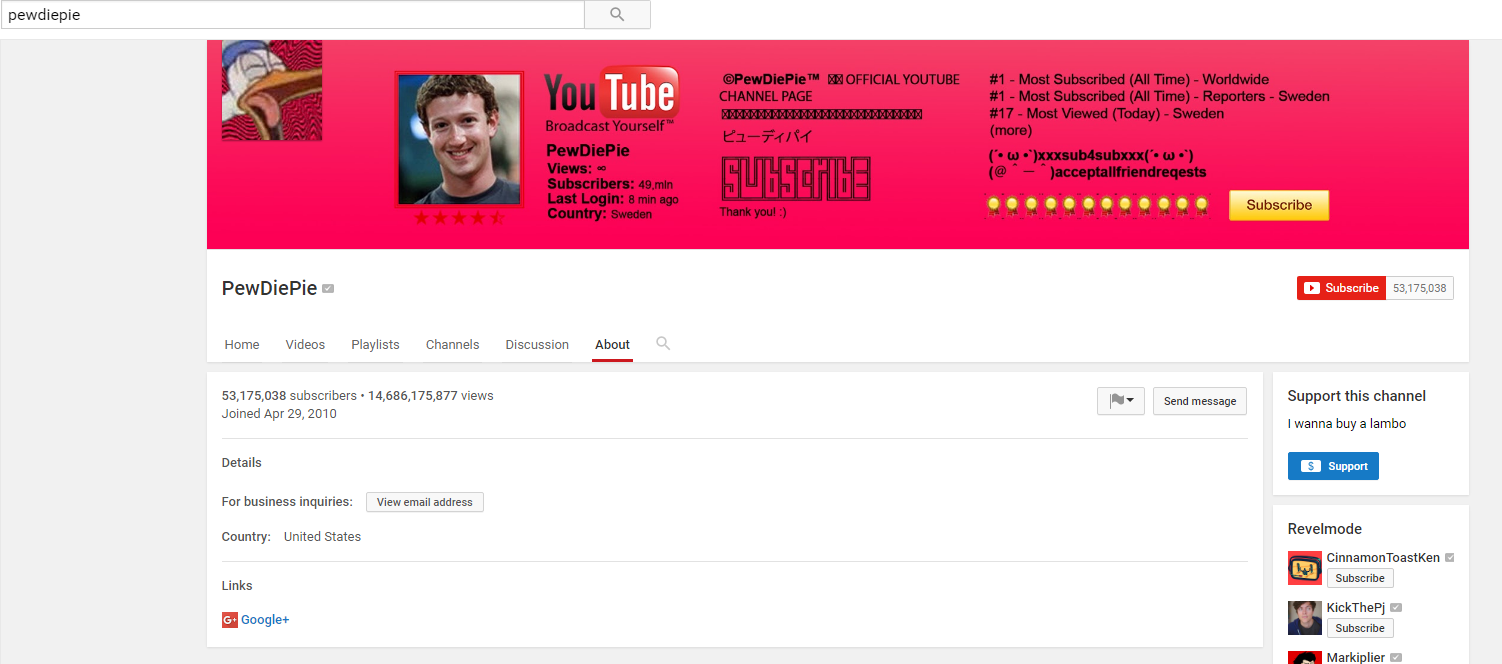
Task: Click the YouTube logo in the banner
Action: point(611,95)
